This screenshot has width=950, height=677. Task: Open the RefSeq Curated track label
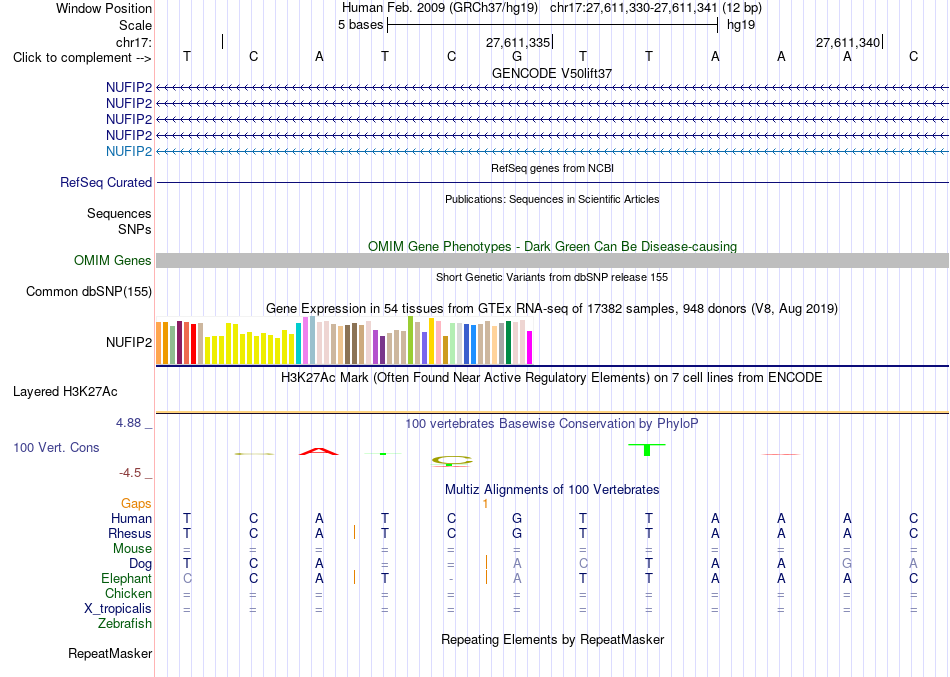click(x=105, y=182)
